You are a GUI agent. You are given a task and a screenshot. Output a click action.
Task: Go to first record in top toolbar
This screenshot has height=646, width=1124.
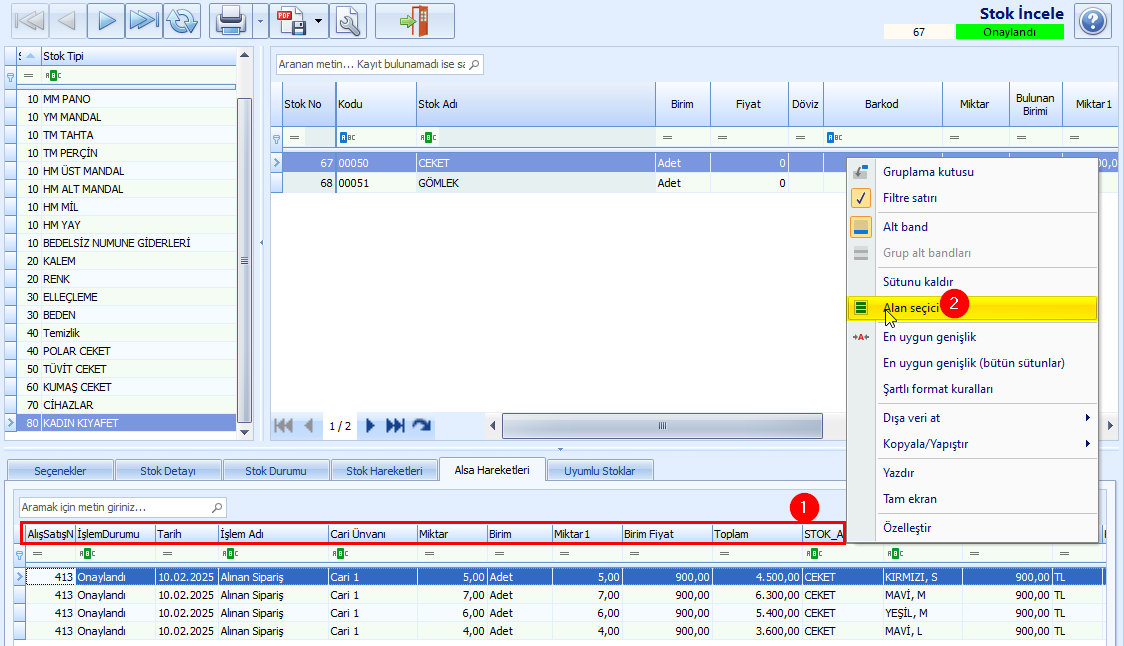(x=30, y=21)
